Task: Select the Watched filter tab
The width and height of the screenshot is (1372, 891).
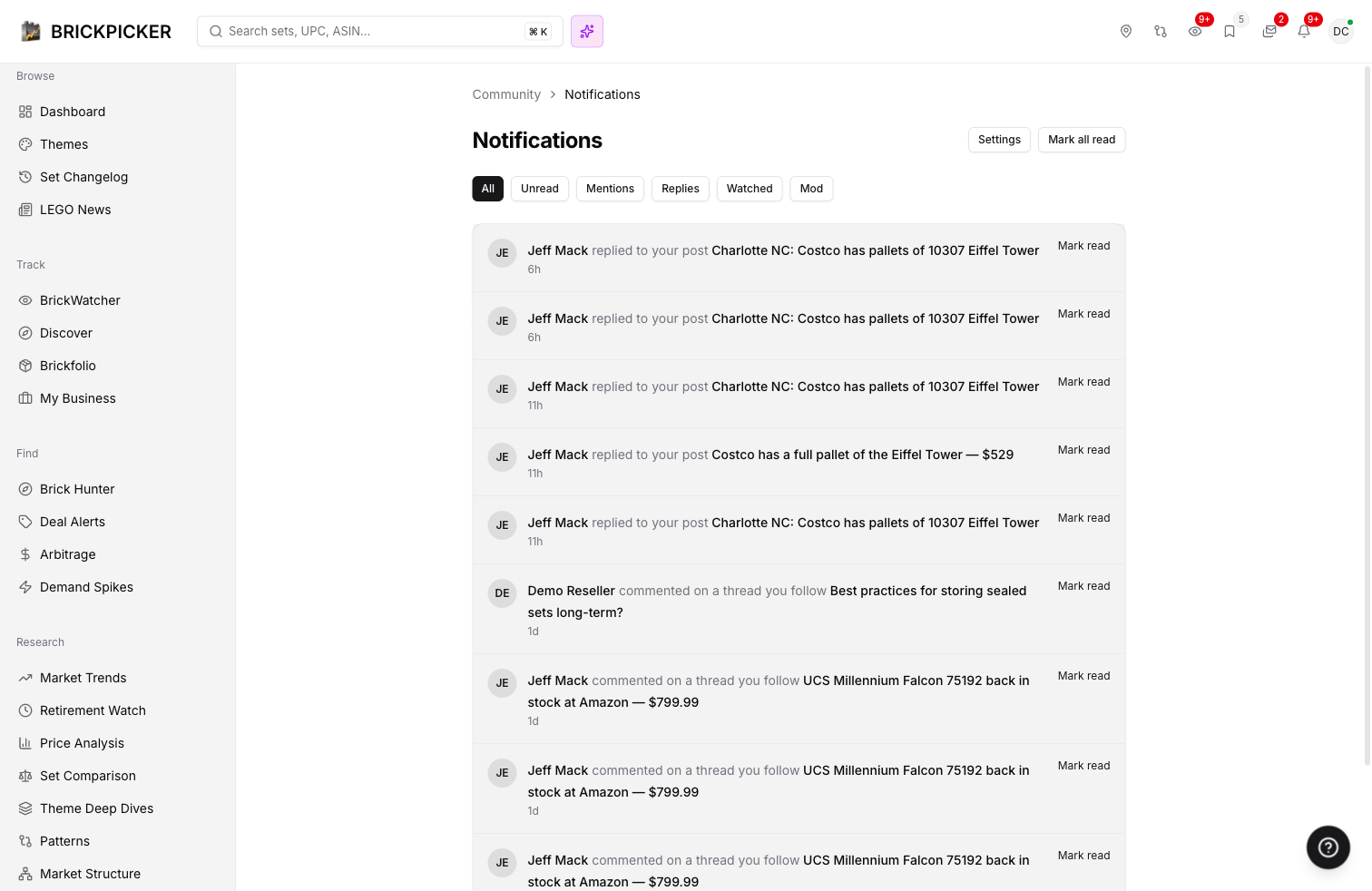Action: [x=750, y=189]
